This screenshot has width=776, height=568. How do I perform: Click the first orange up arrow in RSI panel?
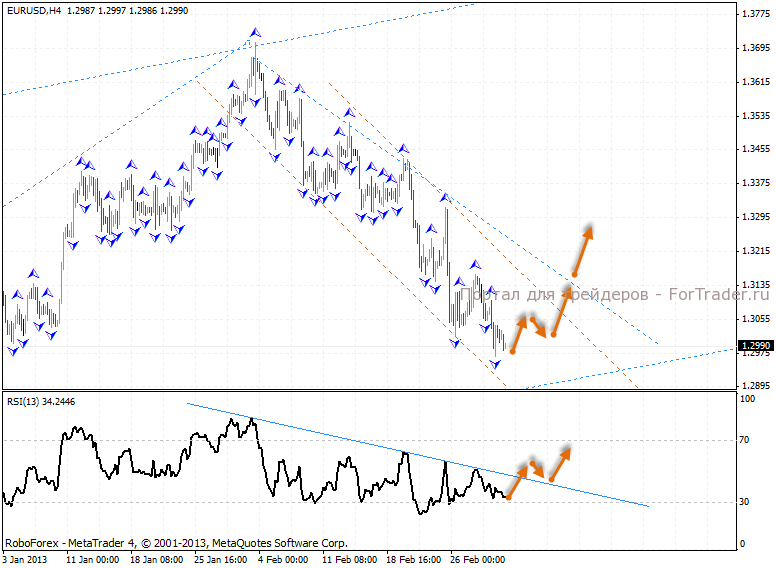point(516,482)
